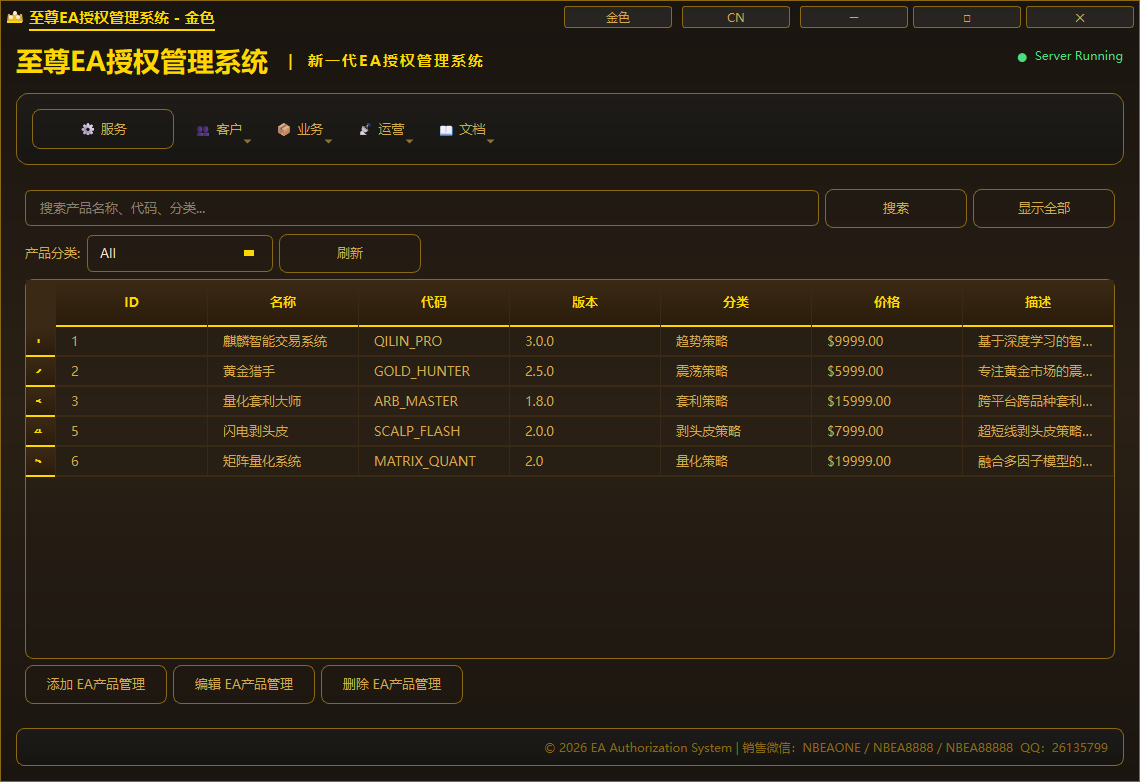1140x782 pixels.
Task: Click the green Server Running status dot
Action: (x=1022, y=57)
